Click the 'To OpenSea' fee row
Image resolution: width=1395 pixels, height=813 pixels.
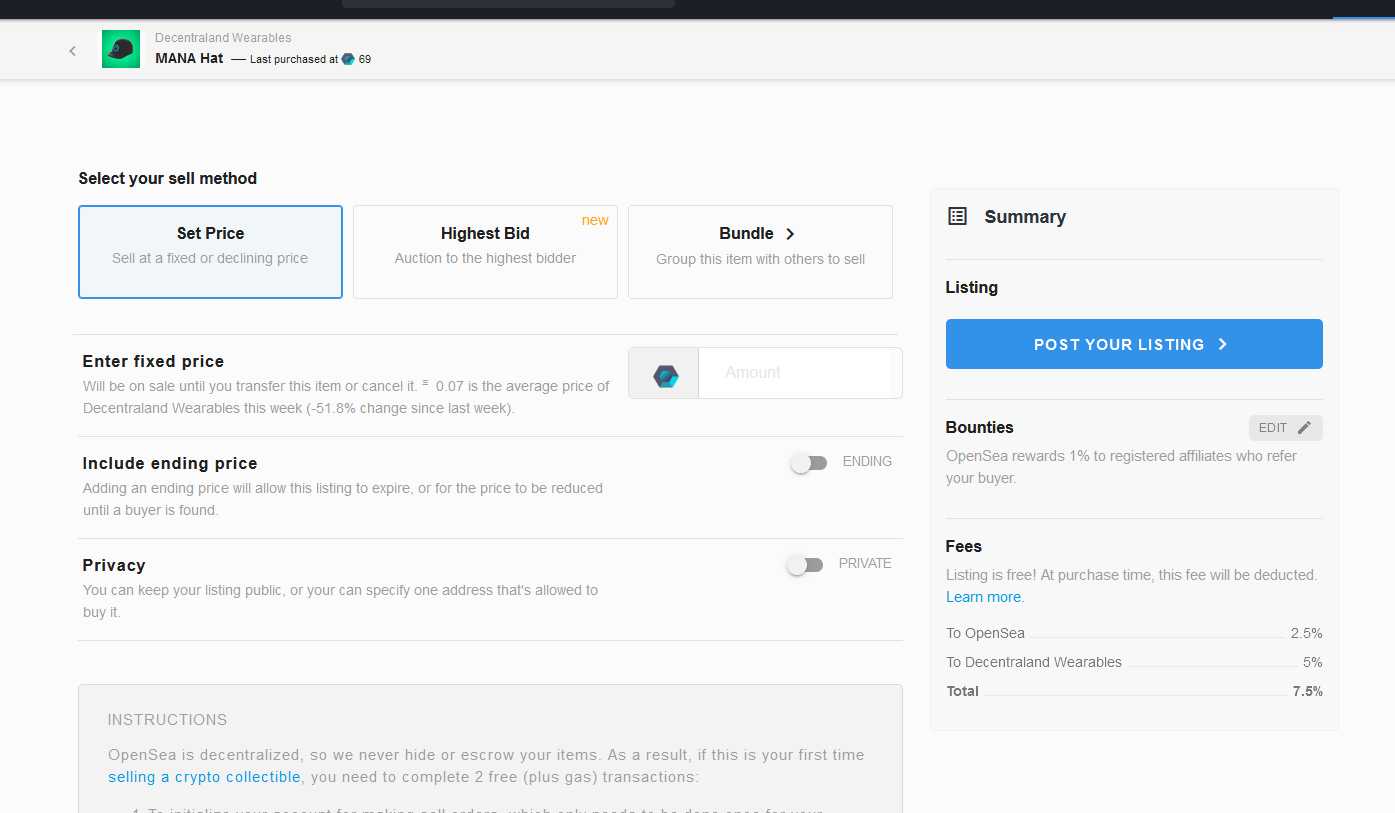point(1134,633)
